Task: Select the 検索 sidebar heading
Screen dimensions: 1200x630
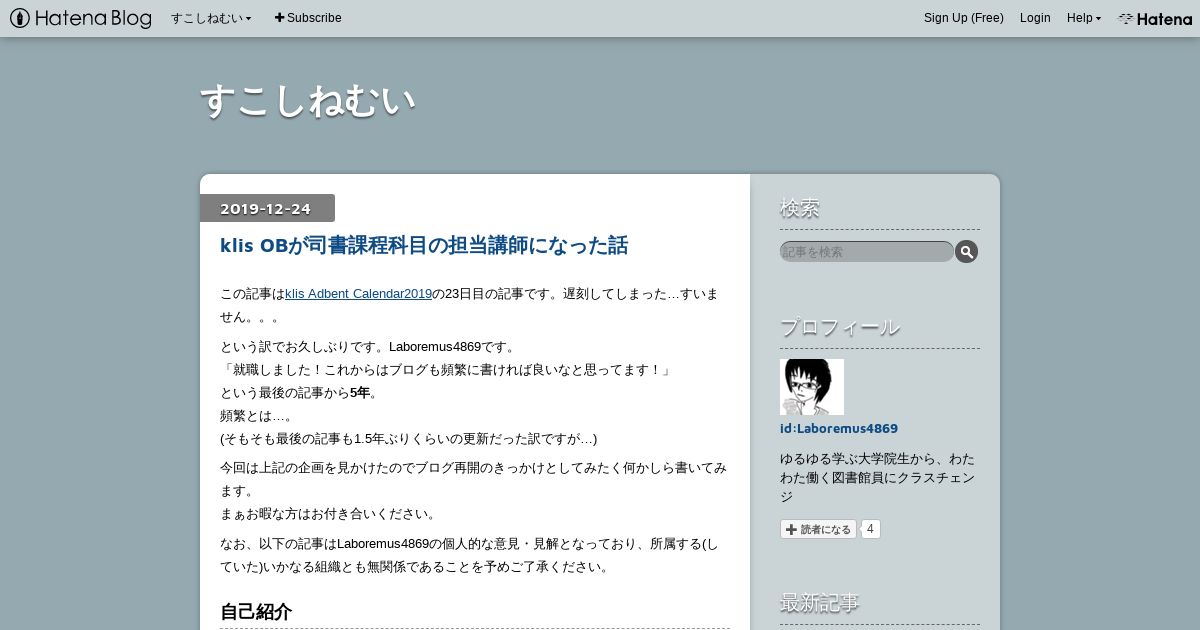Action: (x=800, y=209)
